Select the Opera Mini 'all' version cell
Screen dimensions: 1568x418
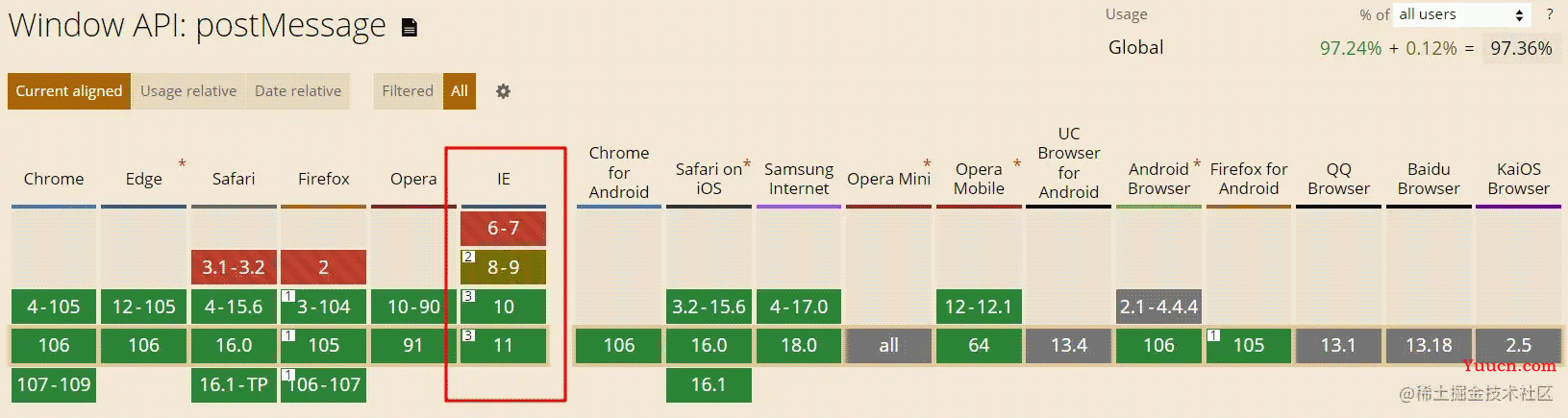[x=888, y=345]
